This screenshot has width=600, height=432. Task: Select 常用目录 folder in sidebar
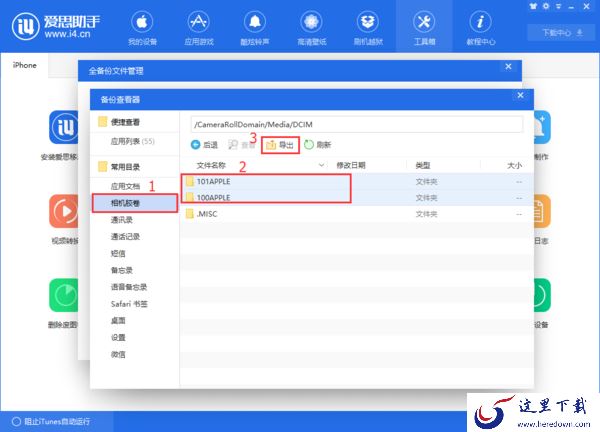(x=119, y=167)
